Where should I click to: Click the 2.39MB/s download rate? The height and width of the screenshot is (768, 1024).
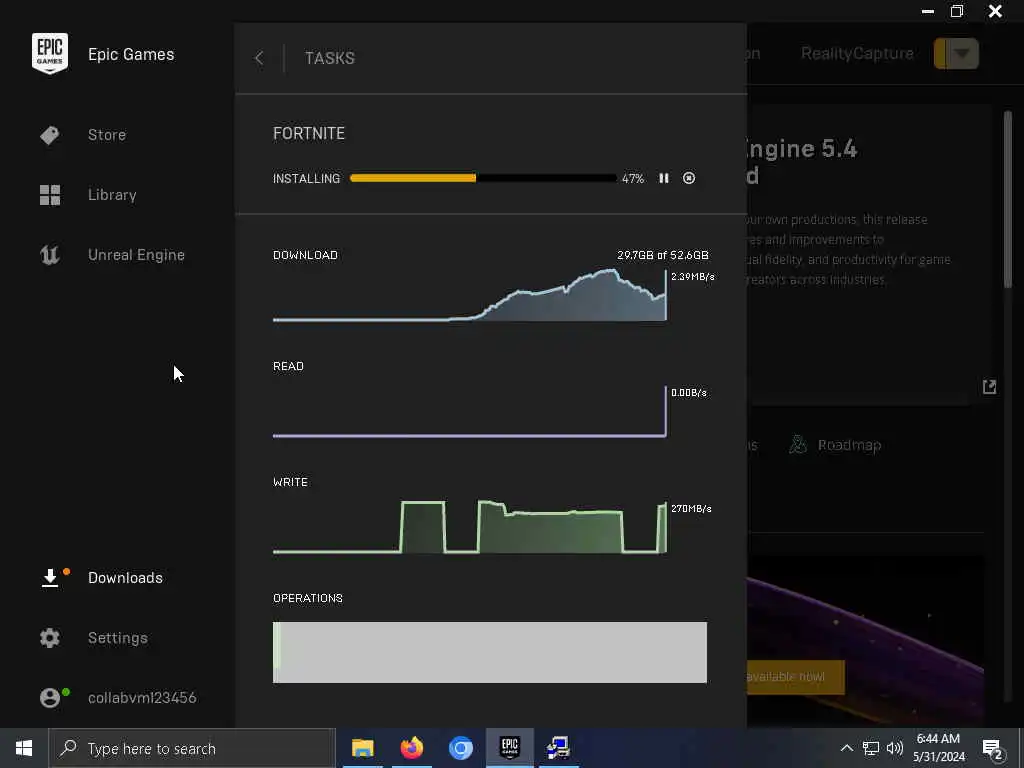click(693, 276)
